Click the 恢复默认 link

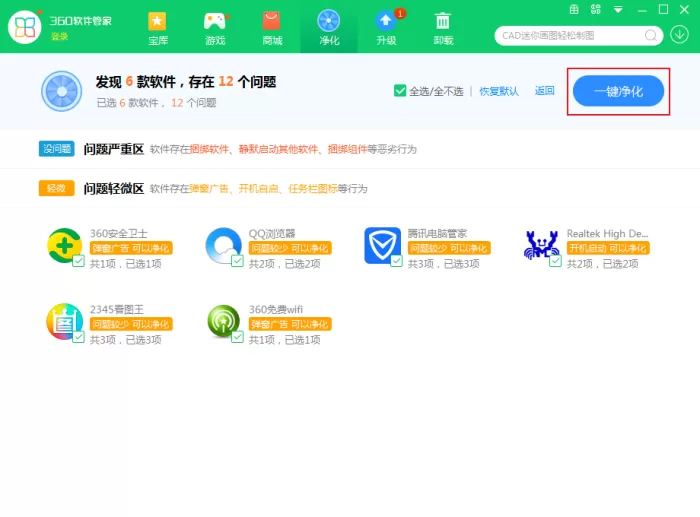point(499,91)
